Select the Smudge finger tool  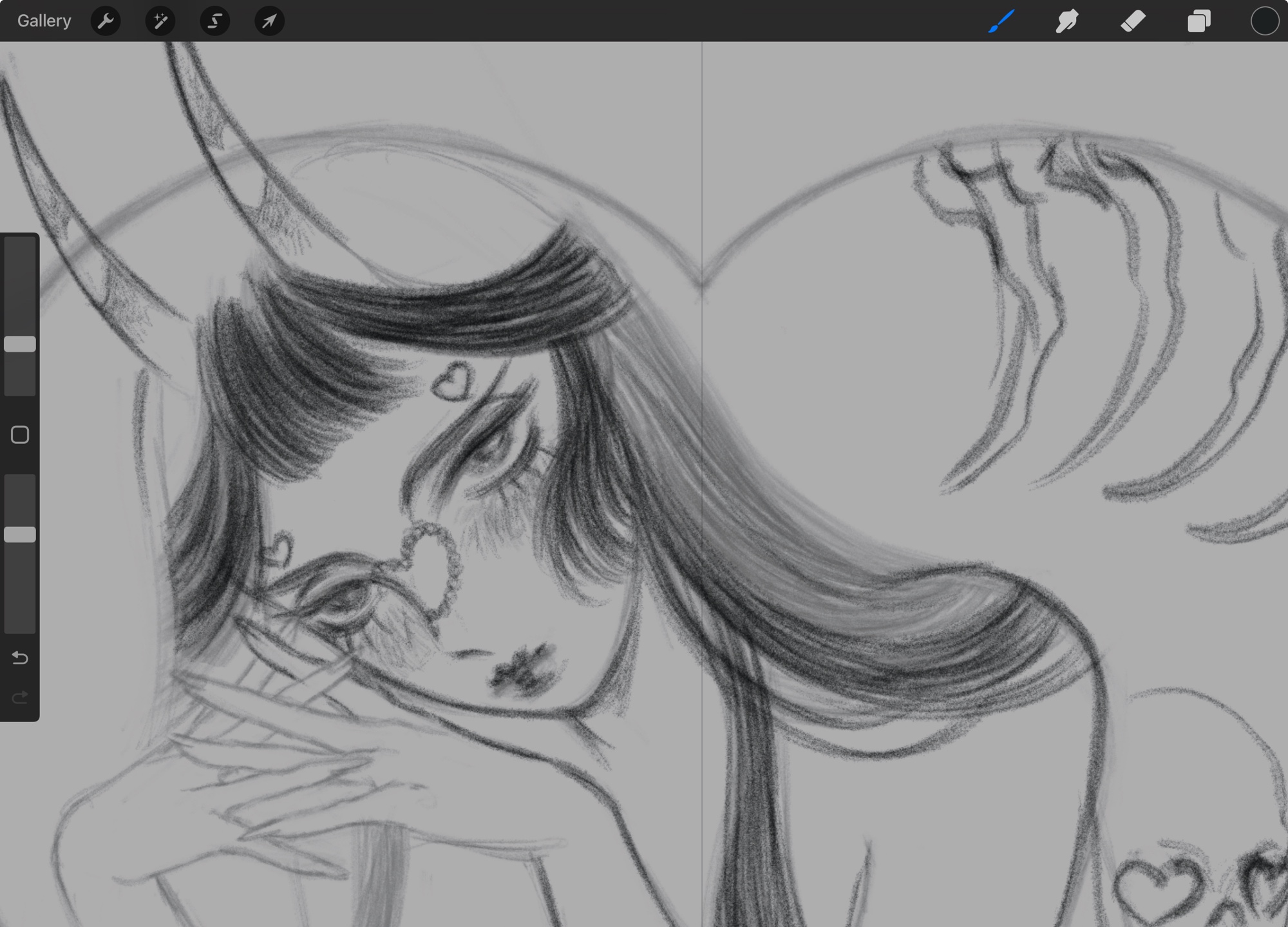1067,21
